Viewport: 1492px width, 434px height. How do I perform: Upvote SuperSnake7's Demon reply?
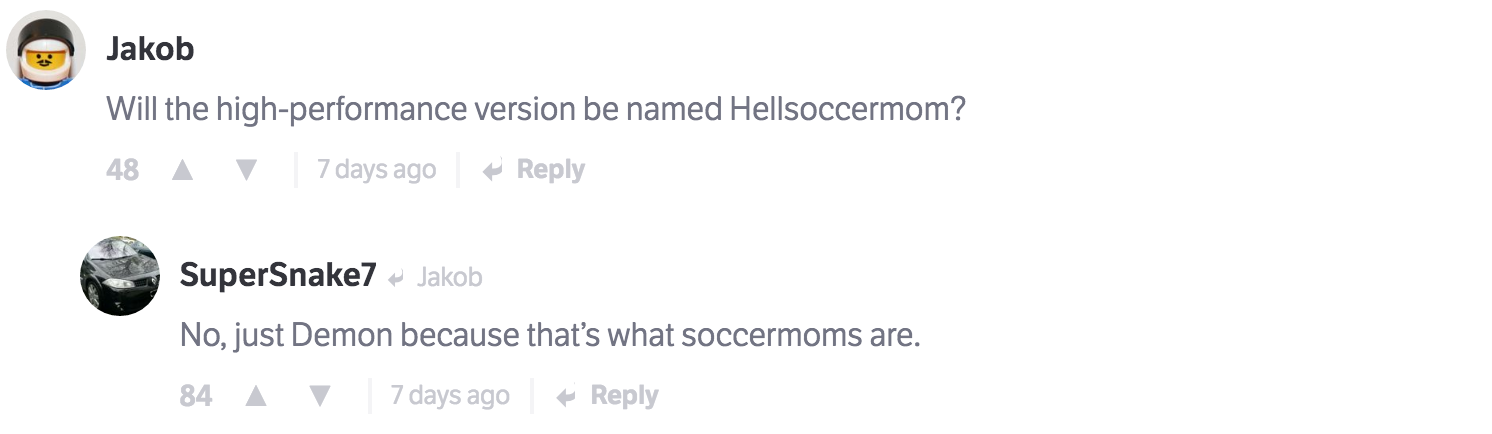[256, 396]
